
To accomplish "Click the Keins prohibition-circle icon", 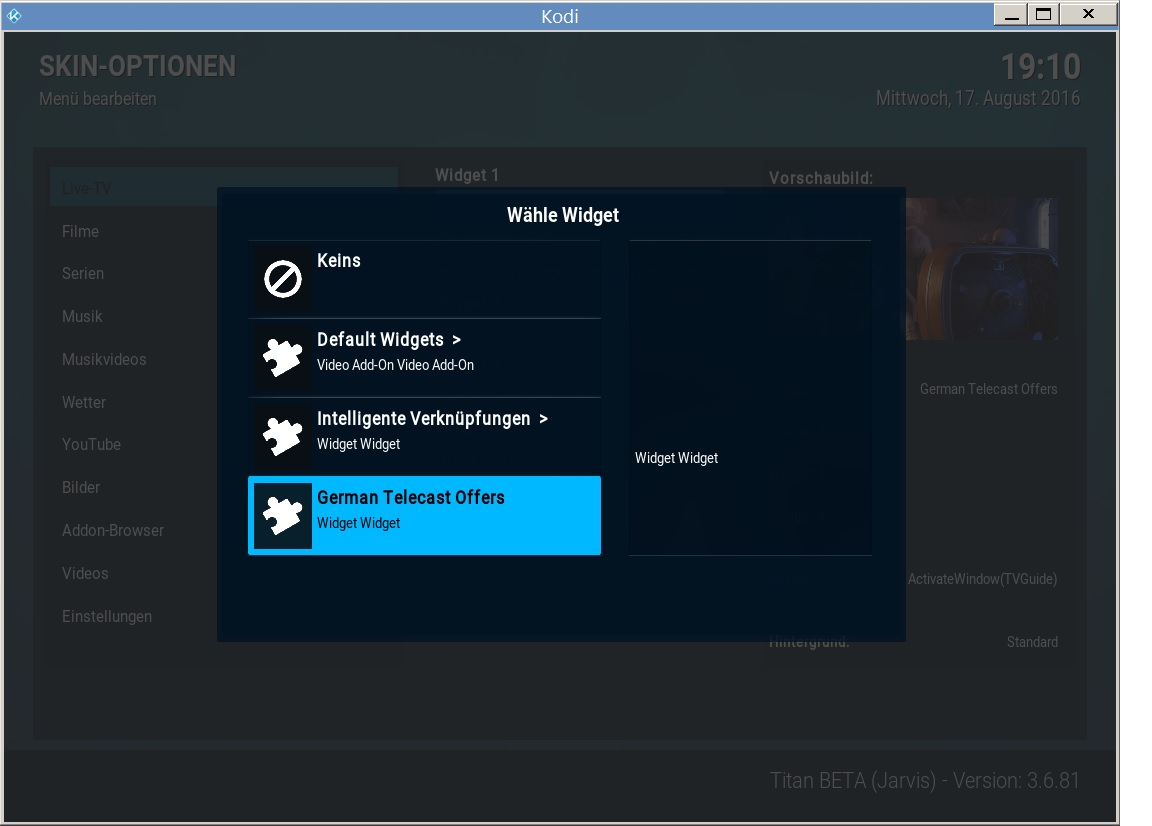I will click(x=283, y=279).
